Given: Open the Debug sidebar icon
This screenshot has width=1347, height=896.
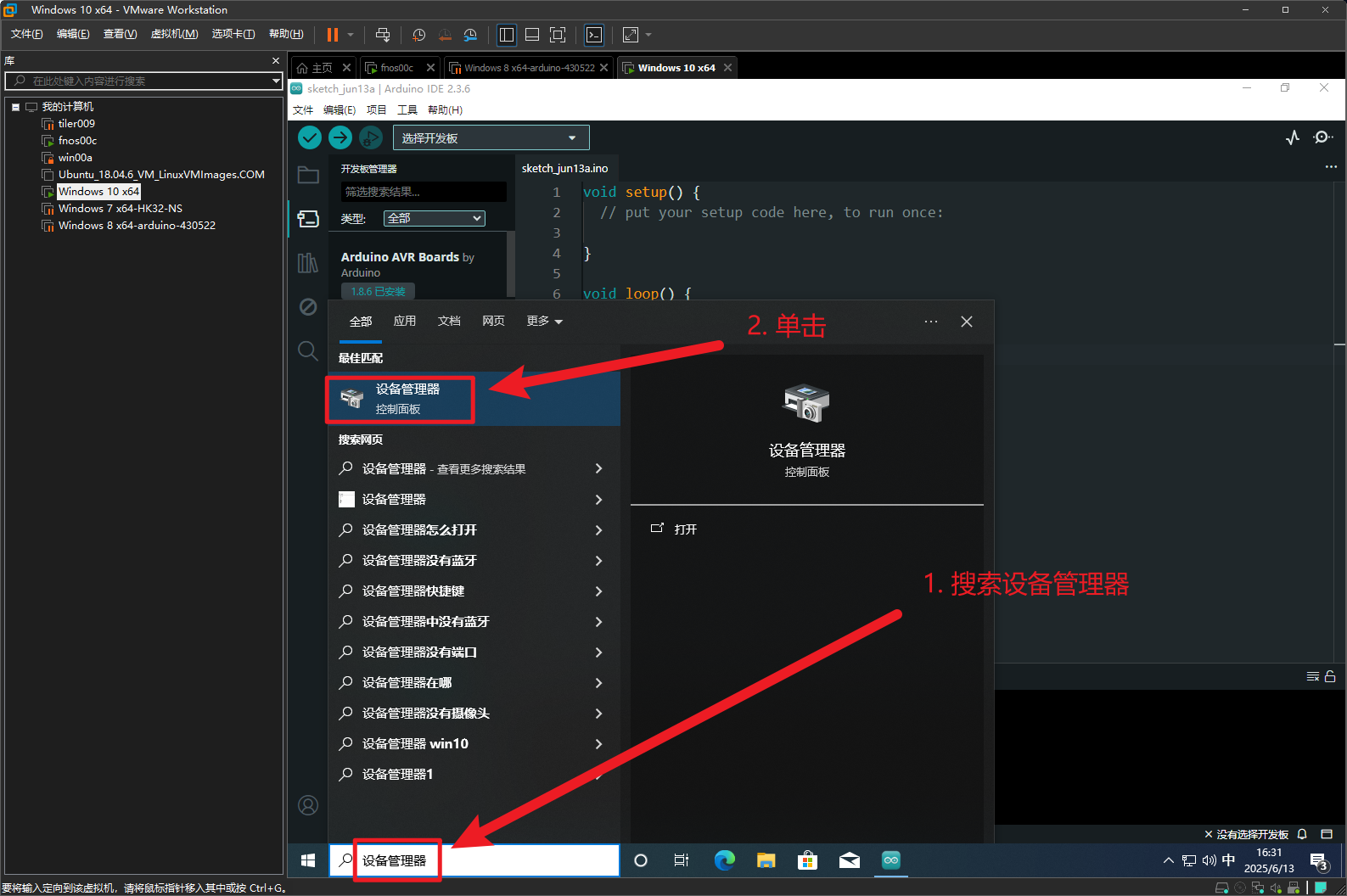Looking at the screenshot, I should coord(308,306).
